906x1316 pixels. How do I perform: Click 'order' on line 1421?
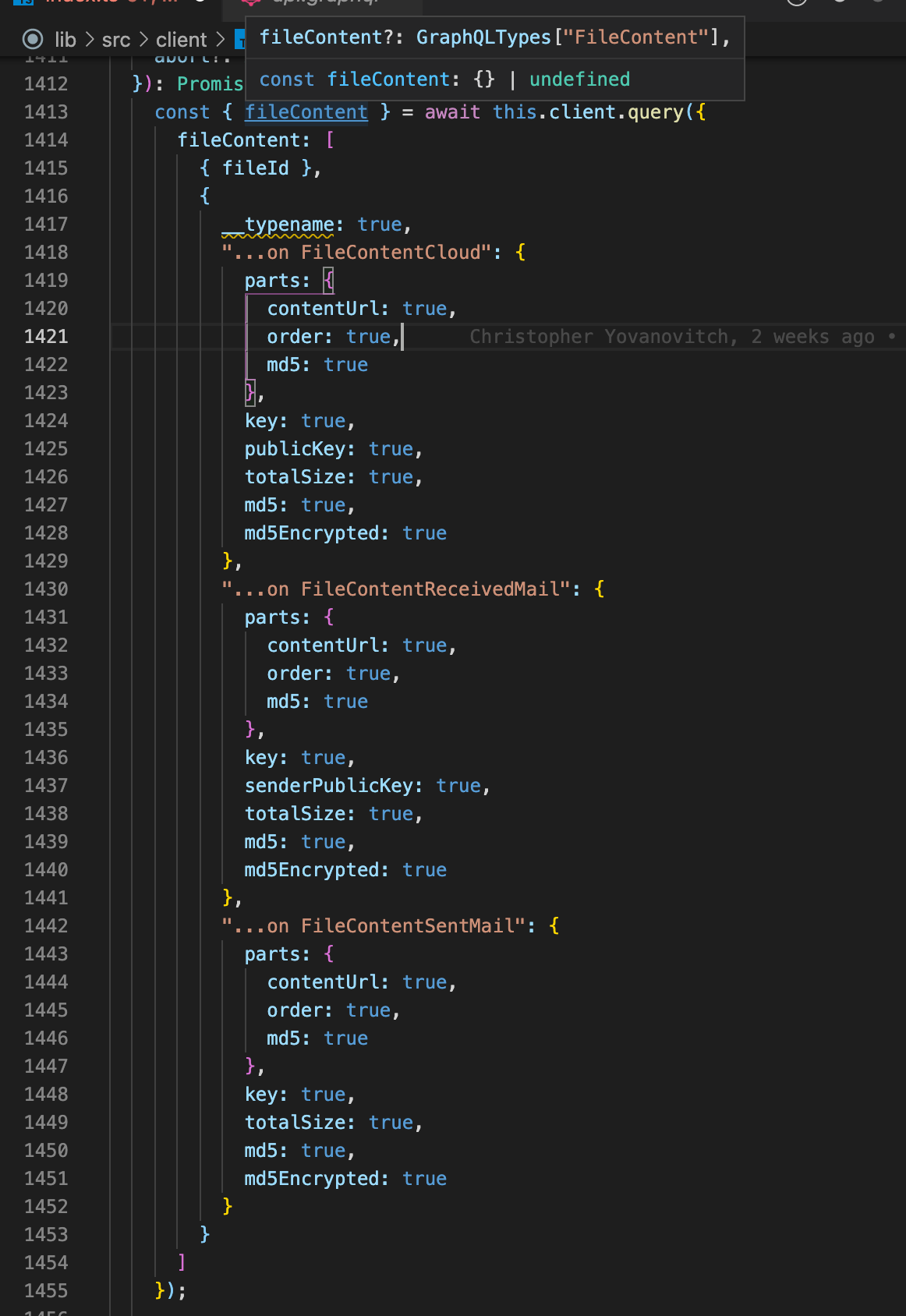pyautogui.click(x=296, y=337)
